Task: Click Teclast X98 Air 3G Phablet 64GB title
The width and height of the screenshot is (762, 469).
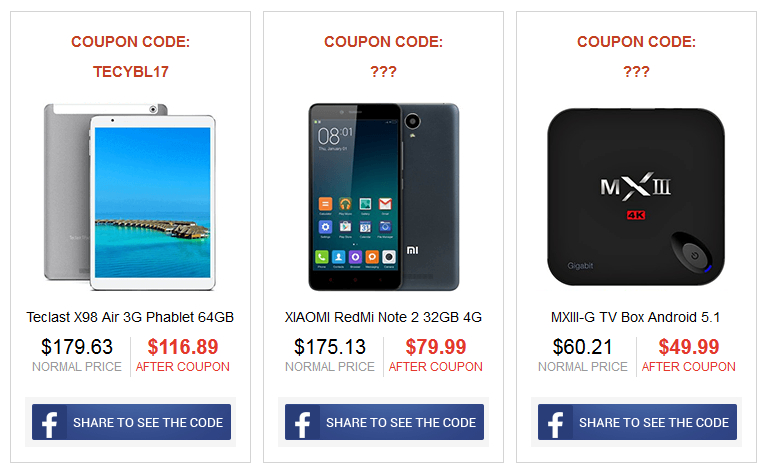Action: 130,318
